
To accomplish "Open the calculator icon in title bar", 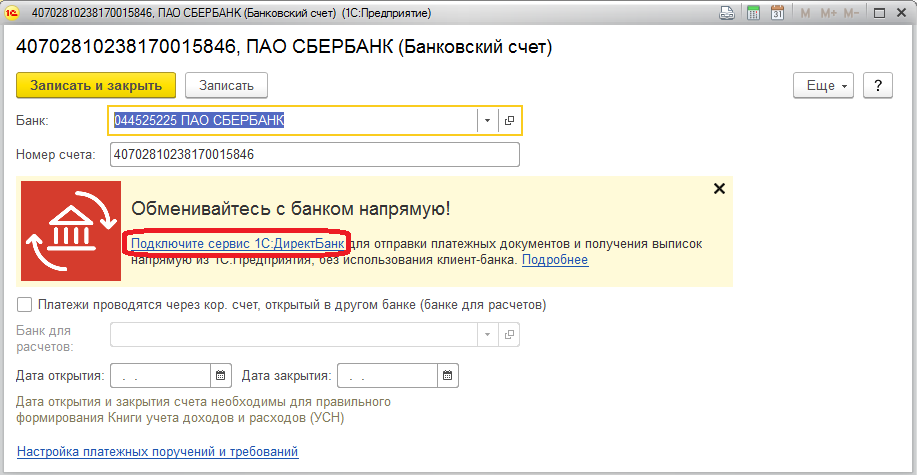I will (x=753, y=12).
